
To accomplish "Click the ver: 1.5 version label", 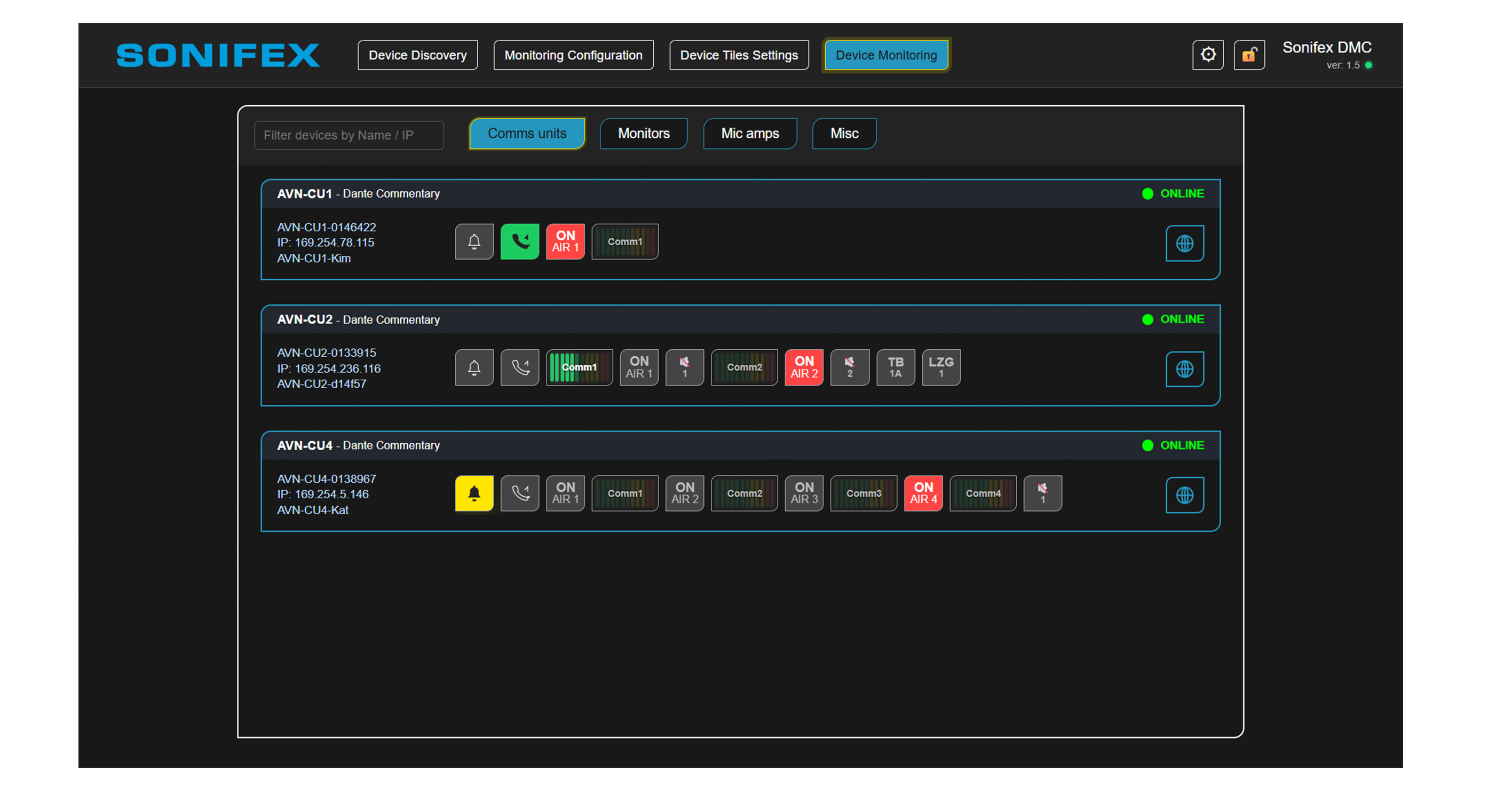I will [1343, 65].
